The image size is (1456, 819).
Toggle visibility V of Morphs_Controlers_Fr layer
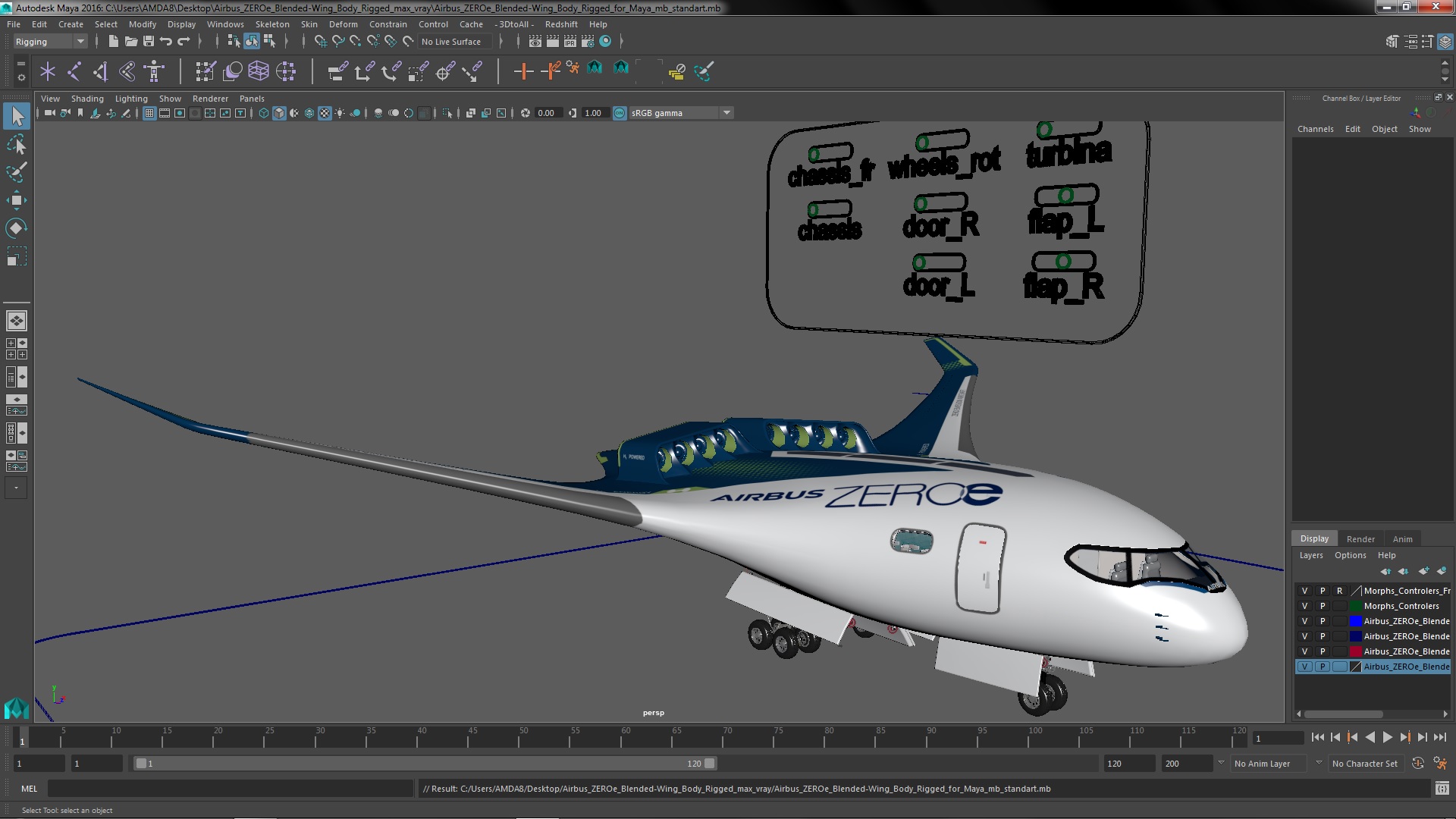click(1304, 591)
